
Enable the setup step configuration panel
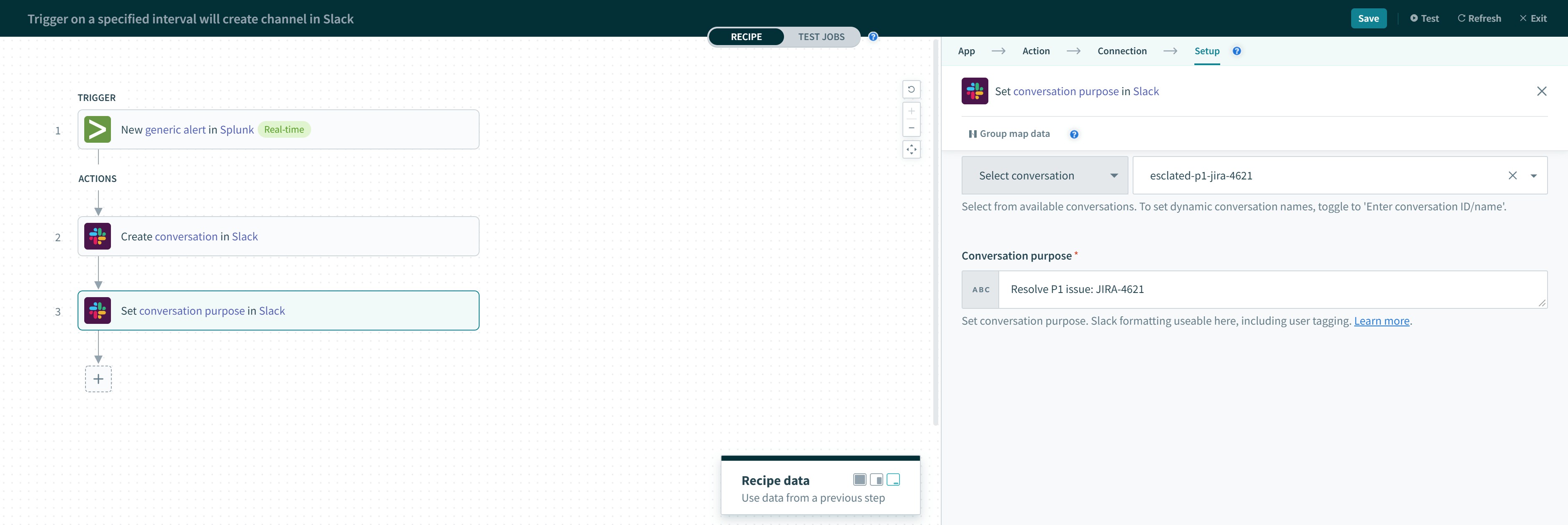(1206, 50)
